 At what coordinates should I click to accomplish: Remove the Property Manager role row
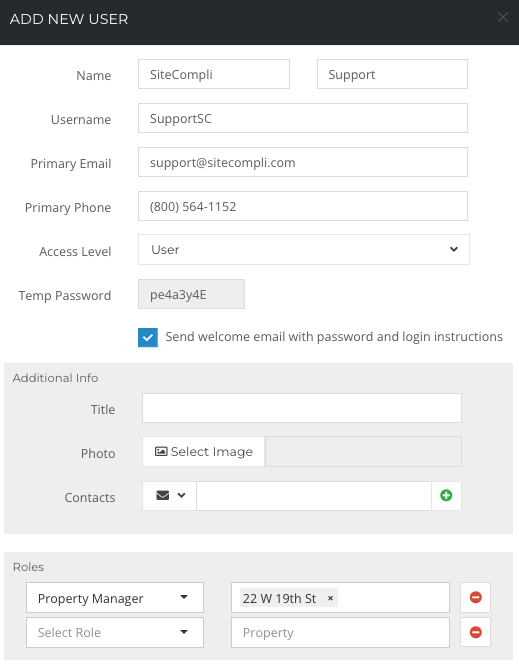click(475, 597)
